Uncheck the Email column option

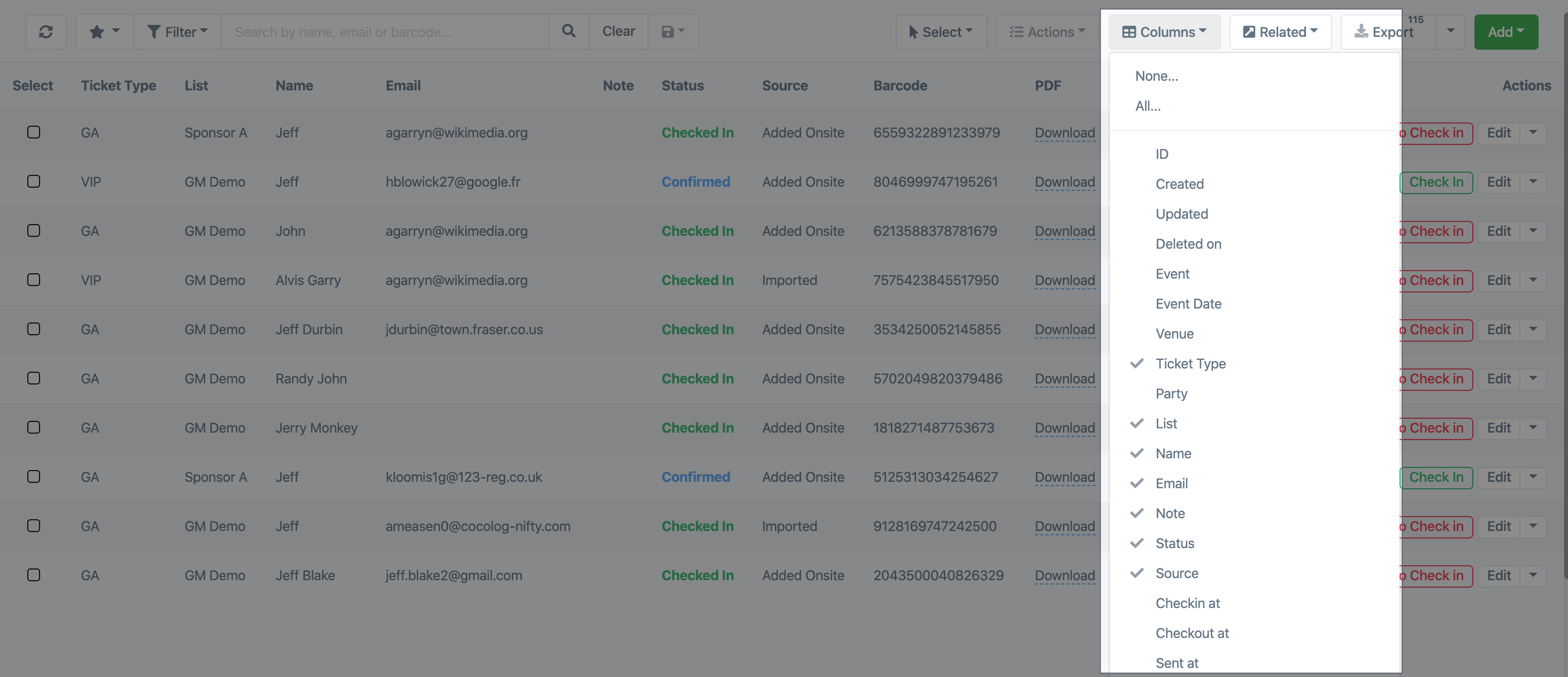point(1255,483)
